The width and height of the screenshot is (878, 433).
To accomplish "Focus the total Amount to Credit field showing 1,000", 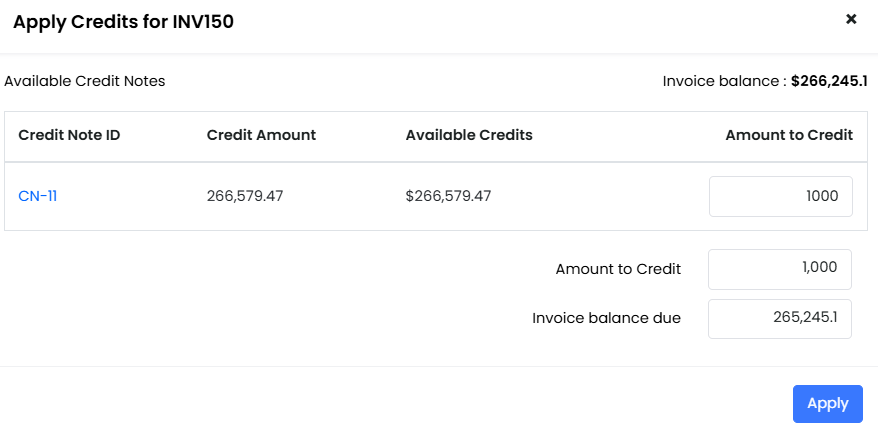I will (x=779, y=269).
